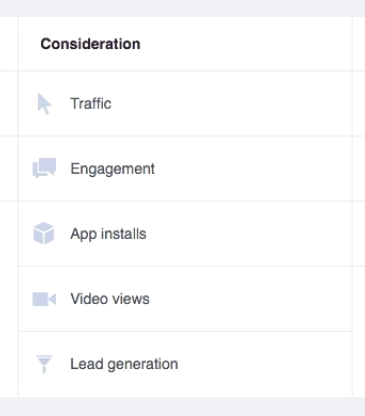This screenshot has height=416, width=365.
Task: Click the gray footer strip below Lead generation
Action: (x=182, y=406)
